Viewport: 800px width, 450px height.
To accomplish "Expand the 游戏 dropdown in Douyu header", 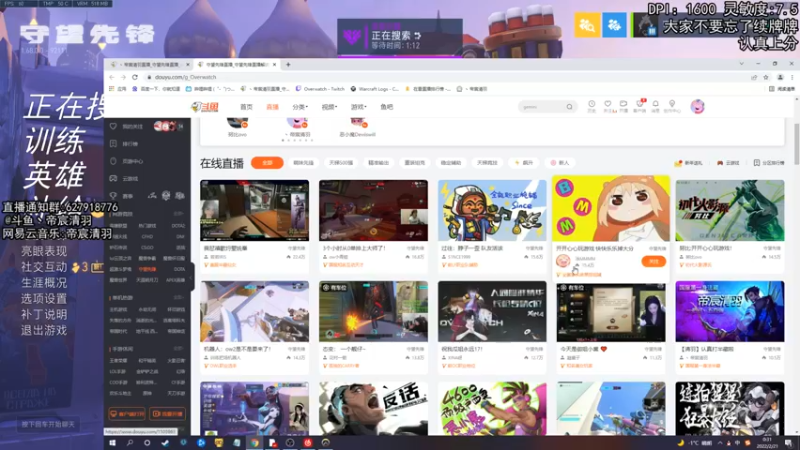I will click(358, 107).
